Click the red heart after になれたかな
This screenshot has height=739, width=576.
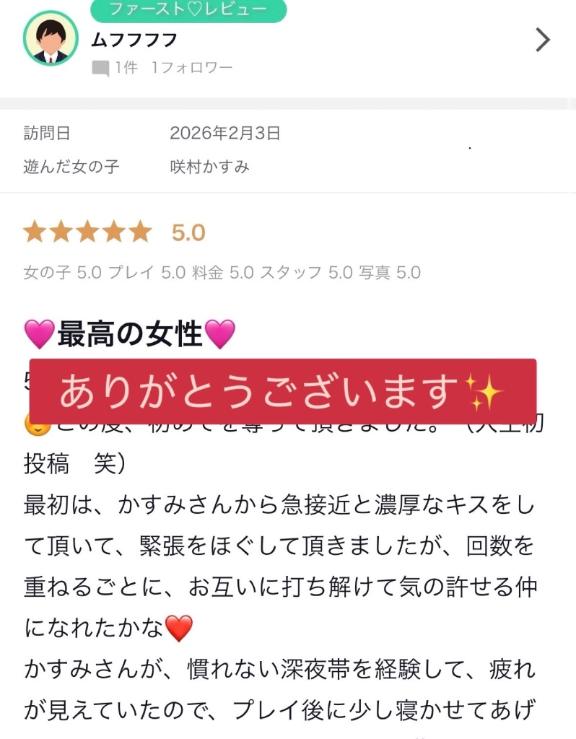[179, 628]
